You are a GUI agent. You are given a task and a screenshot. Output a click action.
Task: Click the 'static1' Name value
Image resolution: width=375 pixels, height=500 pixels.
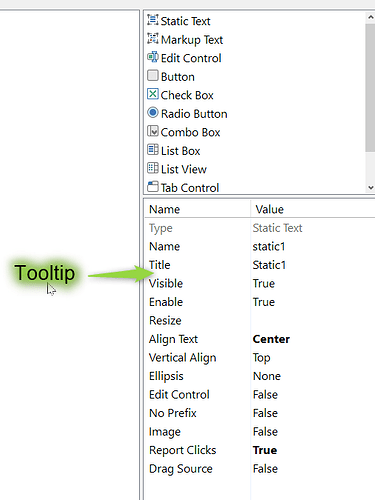[x=269, y=247]
